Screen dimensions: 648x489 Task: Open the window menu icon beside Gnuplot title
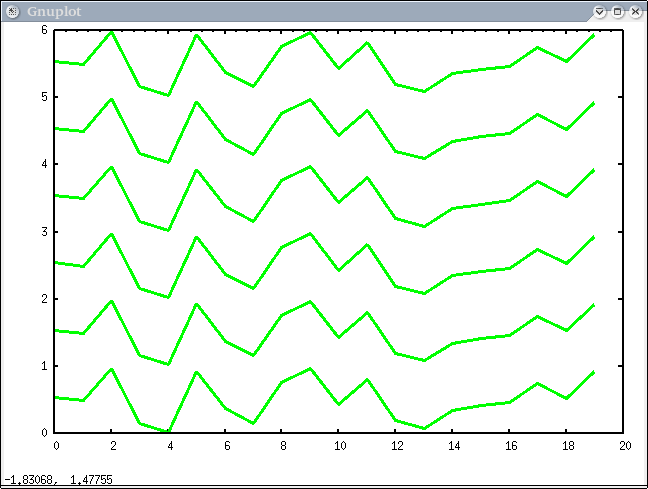pyautogui.click(x=12, y=12)
